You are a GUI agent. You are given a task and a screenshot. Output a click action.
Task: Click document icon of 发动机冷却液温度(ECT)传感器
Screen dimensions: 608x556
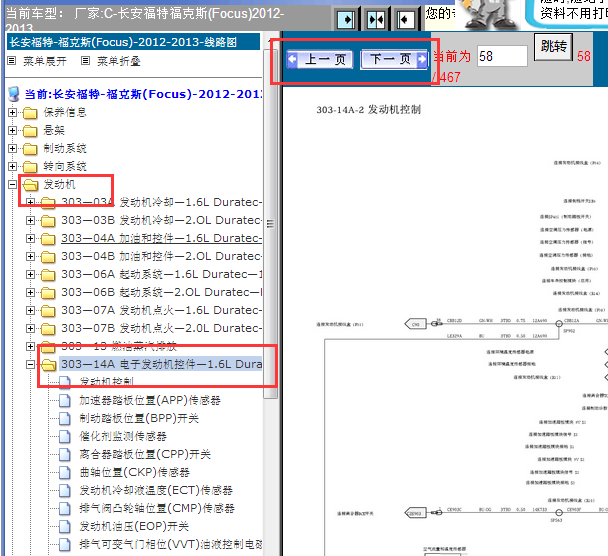(65, 490)
